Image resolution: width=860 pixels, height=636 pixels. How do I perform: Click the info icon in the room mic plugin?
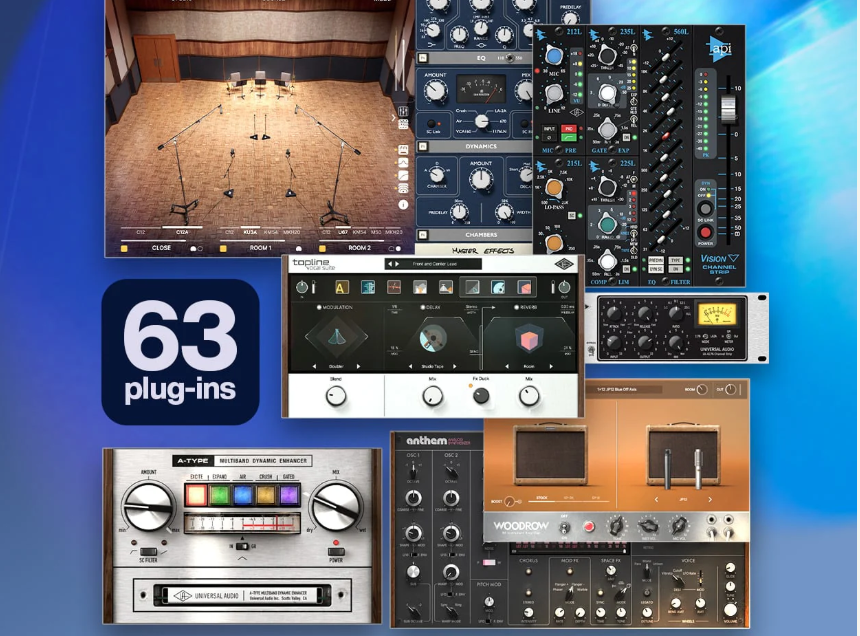403,205
